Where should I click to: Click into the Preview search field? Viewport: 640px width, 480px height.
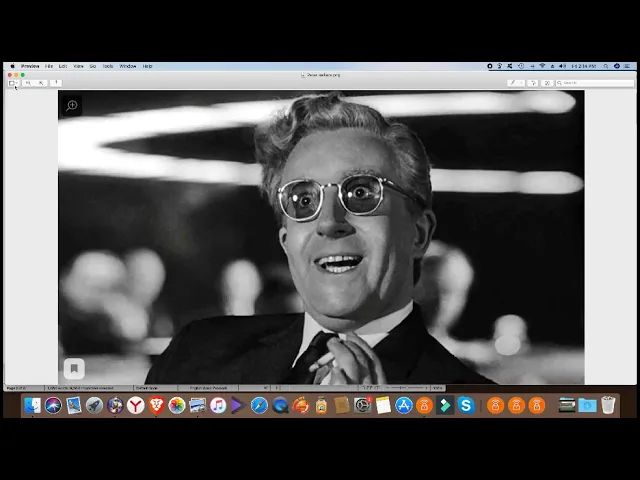pos(595,83)
